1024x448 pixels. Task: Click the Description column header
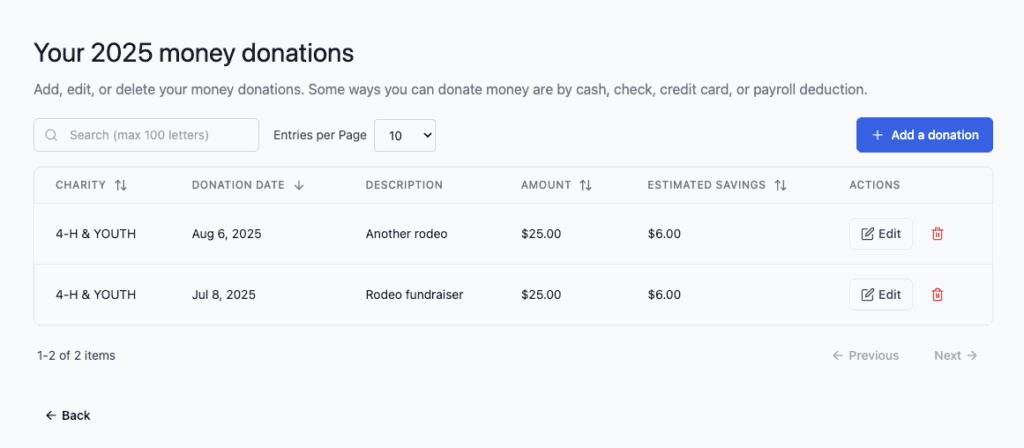point(404,185)
